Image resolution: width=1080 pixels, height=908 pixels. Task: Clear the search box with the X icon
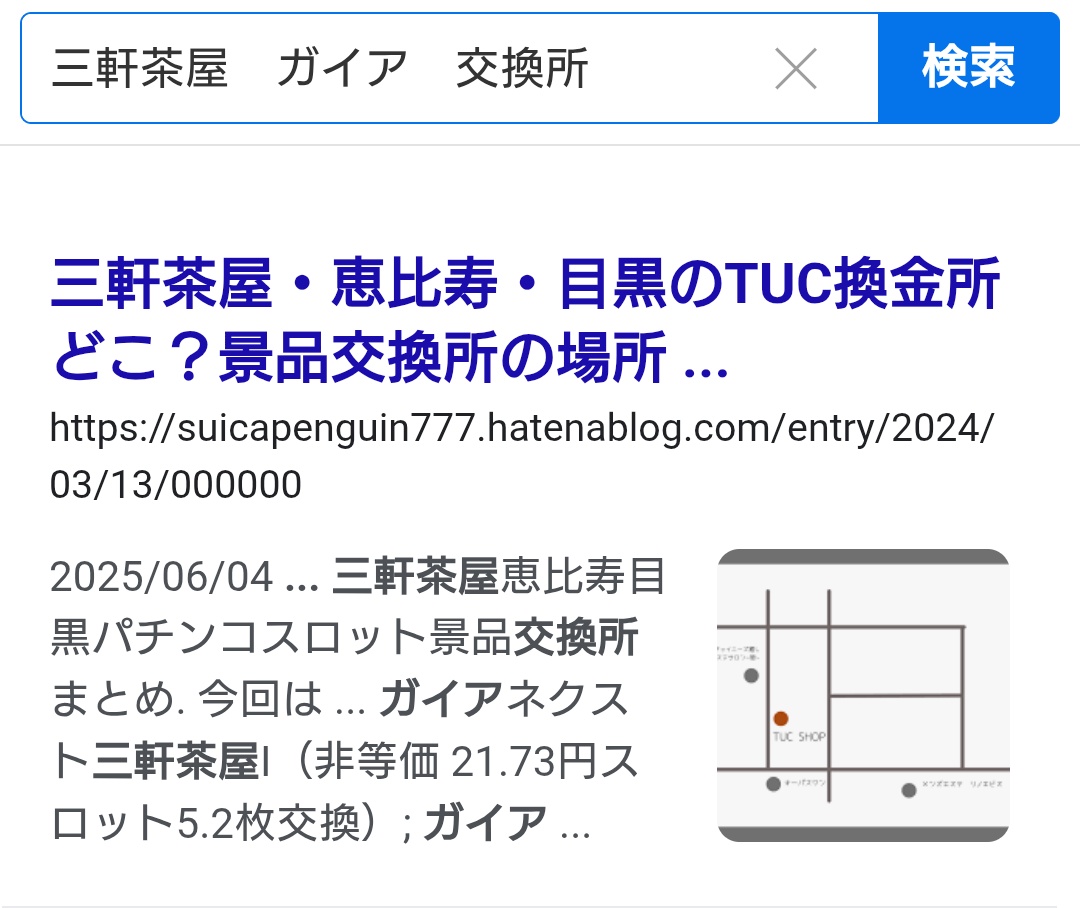point(796,68)
